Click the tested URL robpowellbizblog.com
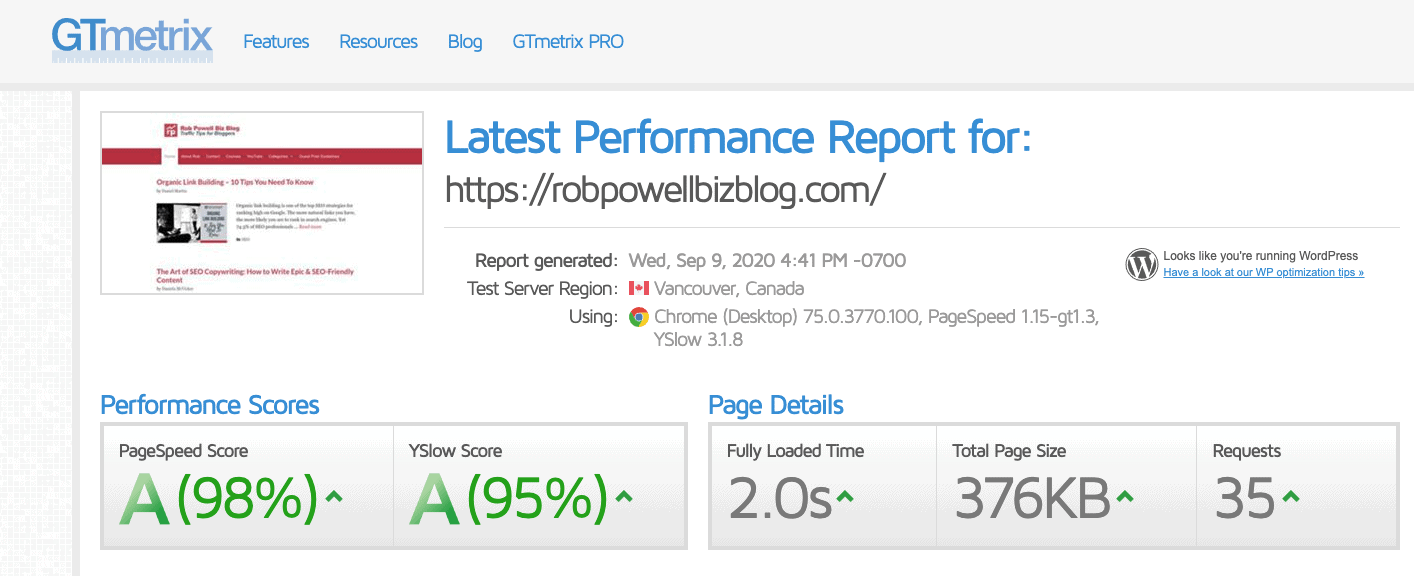 [663, 188]
